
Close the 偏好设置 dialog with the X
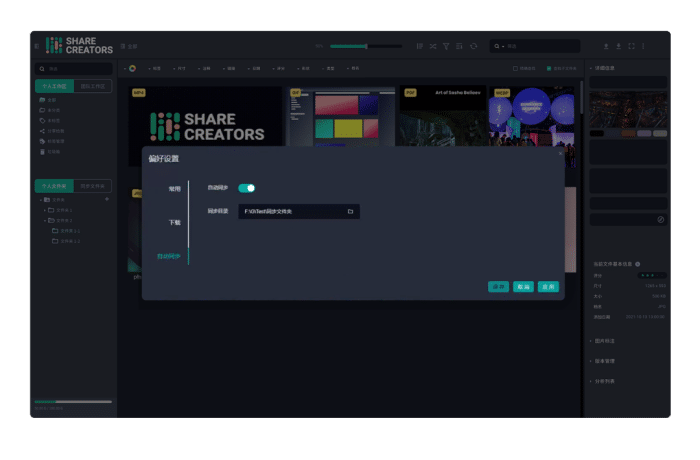[x=561, y=154]
